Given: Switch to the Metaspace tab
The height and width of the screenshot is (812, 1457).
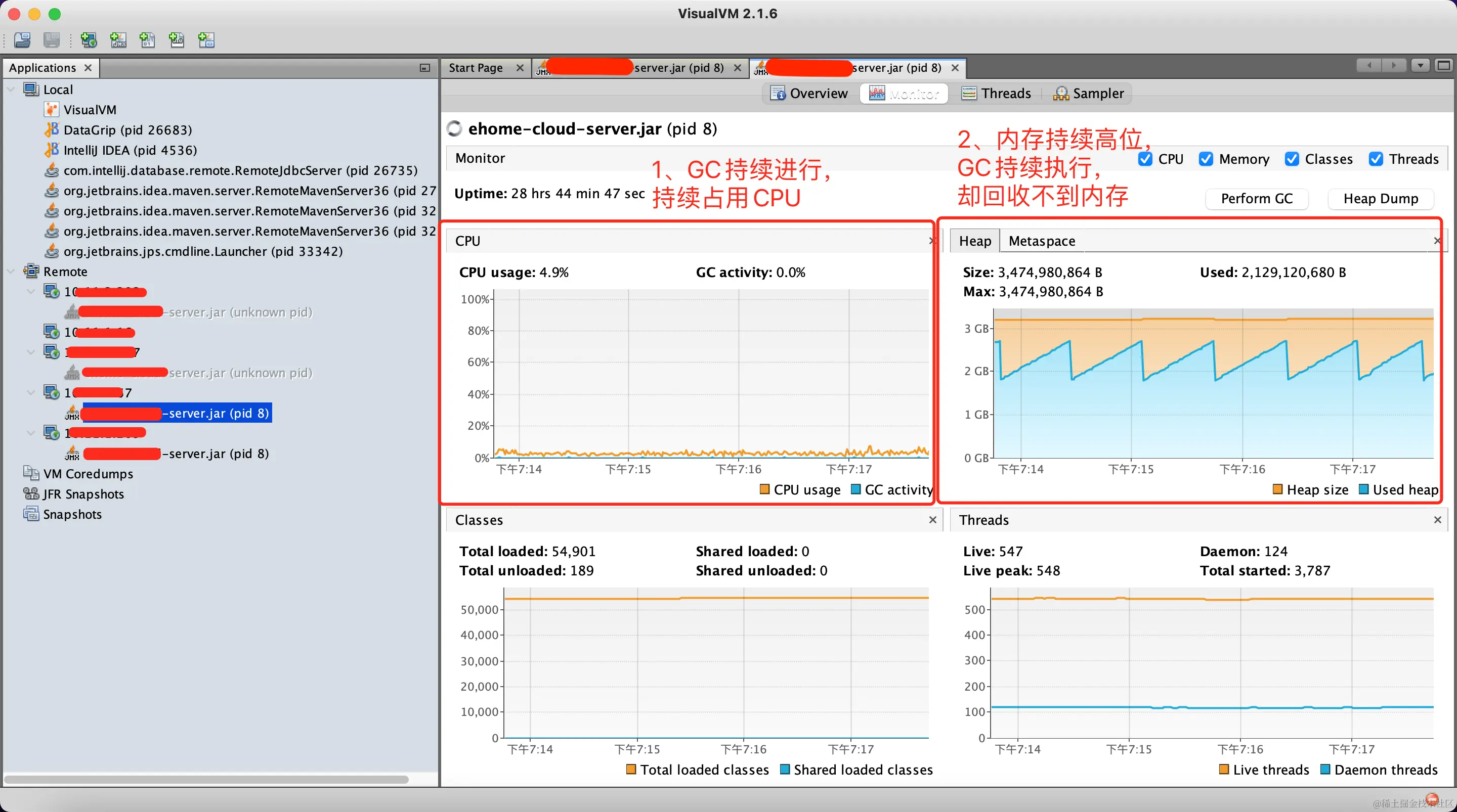Looking at the screenshot, I should click(1041, 241).
